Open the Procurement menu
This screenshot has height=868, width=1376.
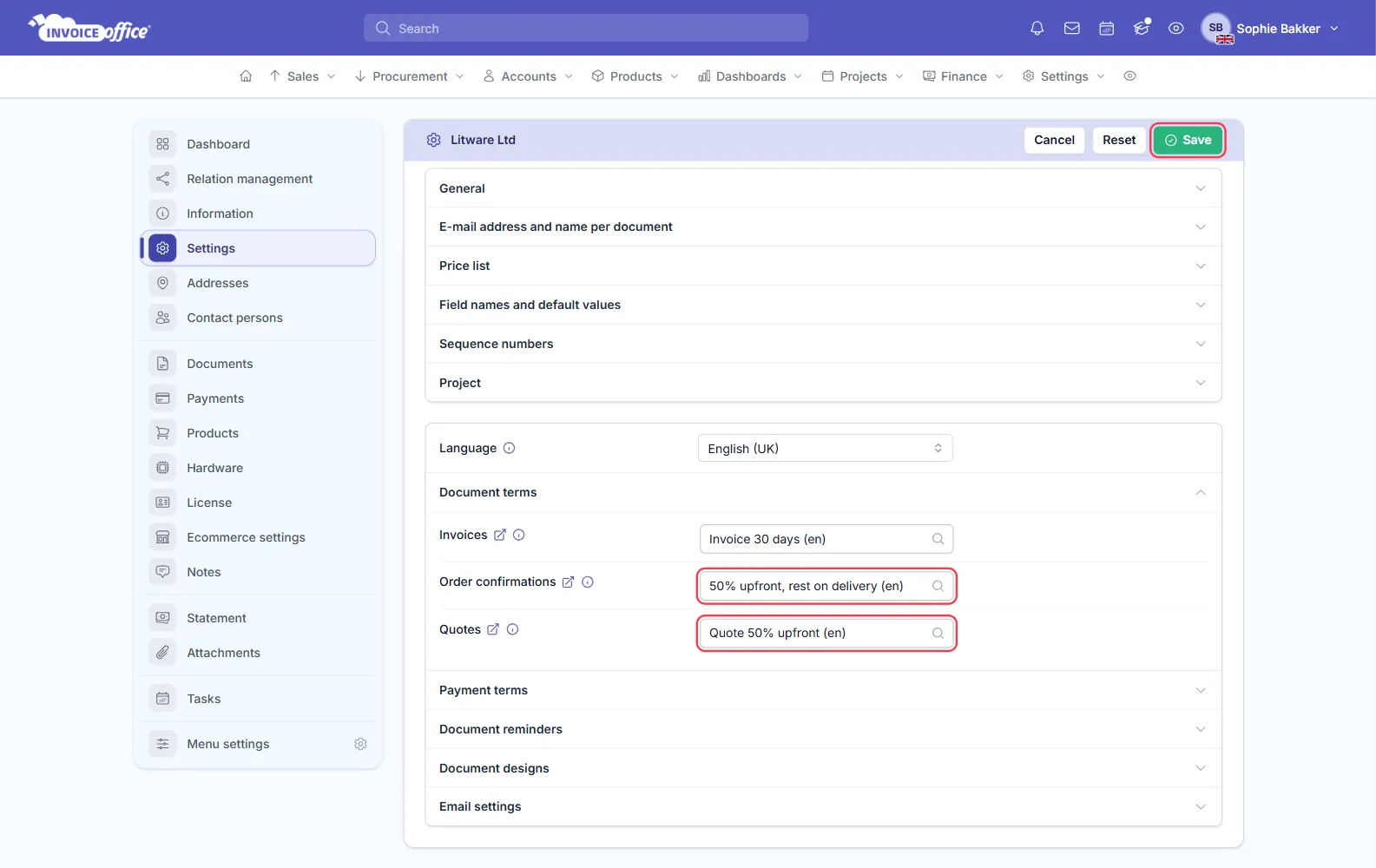click(x=410, y=76)
